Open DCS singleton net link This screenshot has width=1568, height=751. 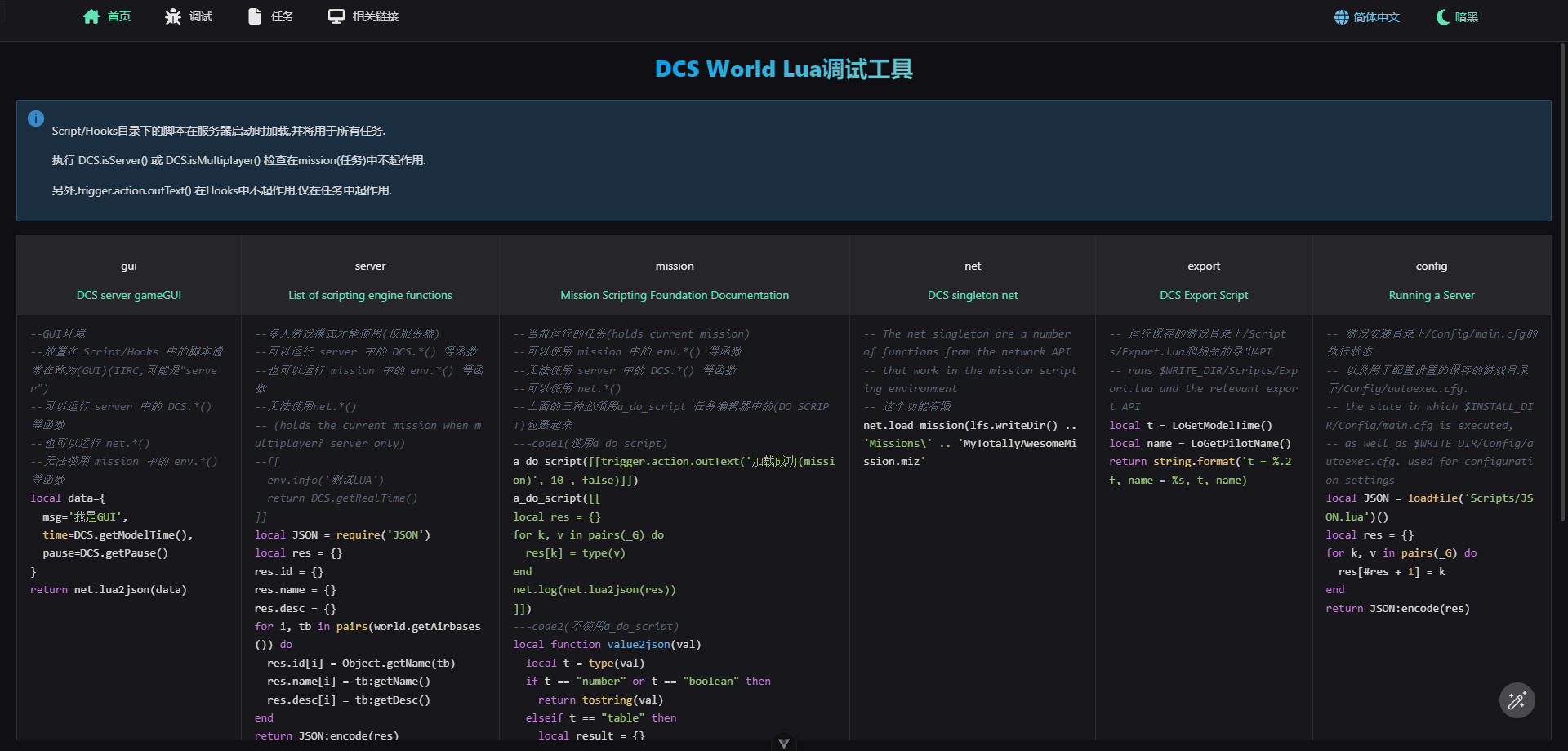point(973,295)
